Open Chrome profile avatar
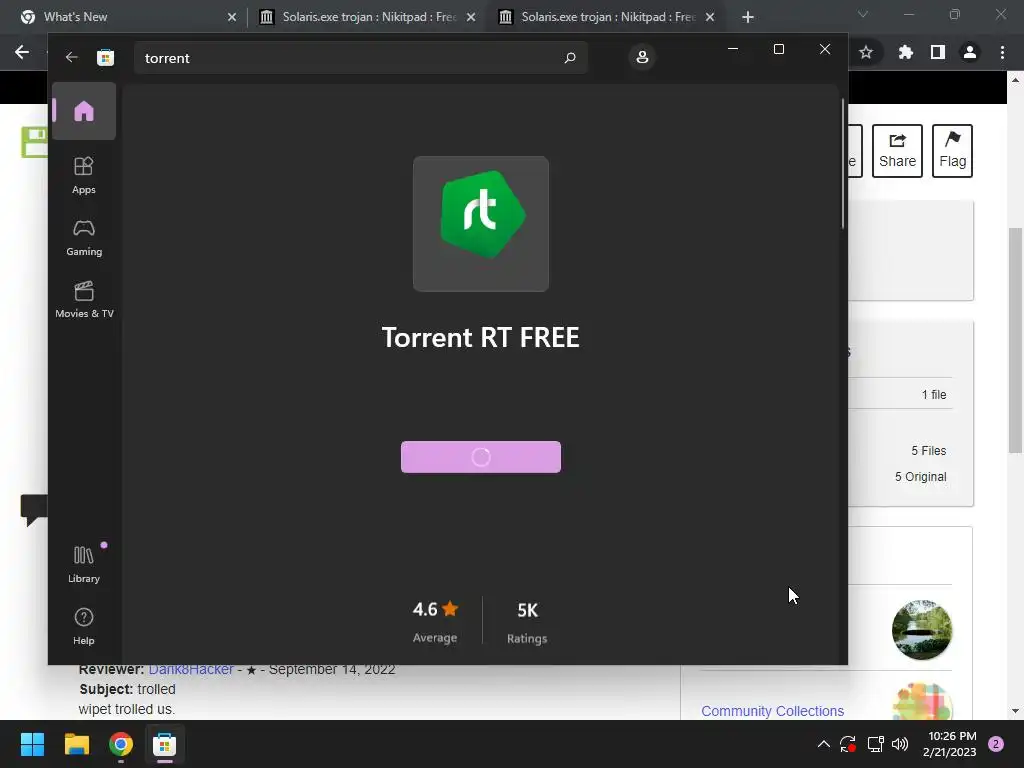 (970, 52)
